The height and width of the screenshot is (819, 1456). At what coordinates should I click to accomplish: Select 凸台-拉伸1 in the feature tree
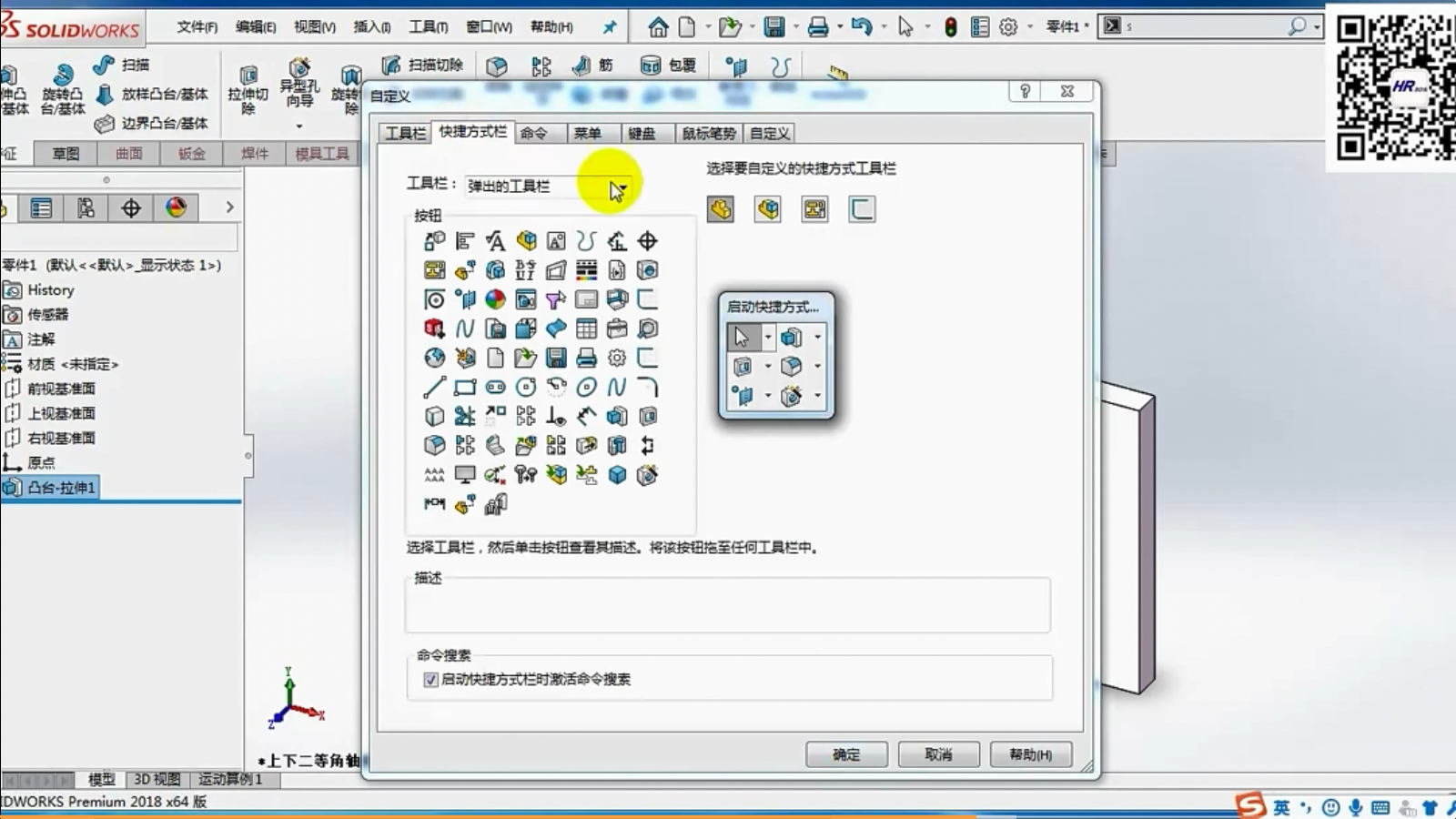coord(61,488)
